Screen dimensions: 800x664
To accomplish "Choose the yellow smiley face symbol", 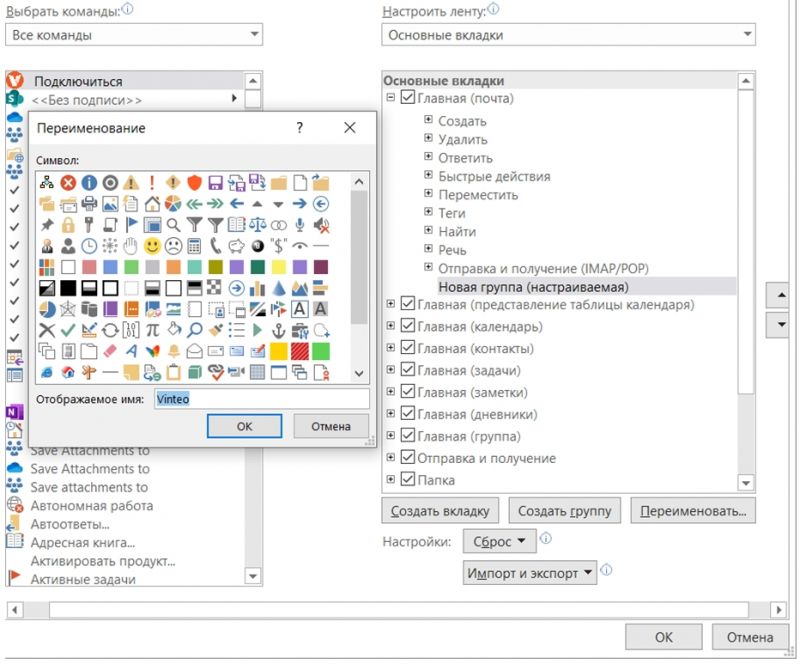I will [152, 246].
